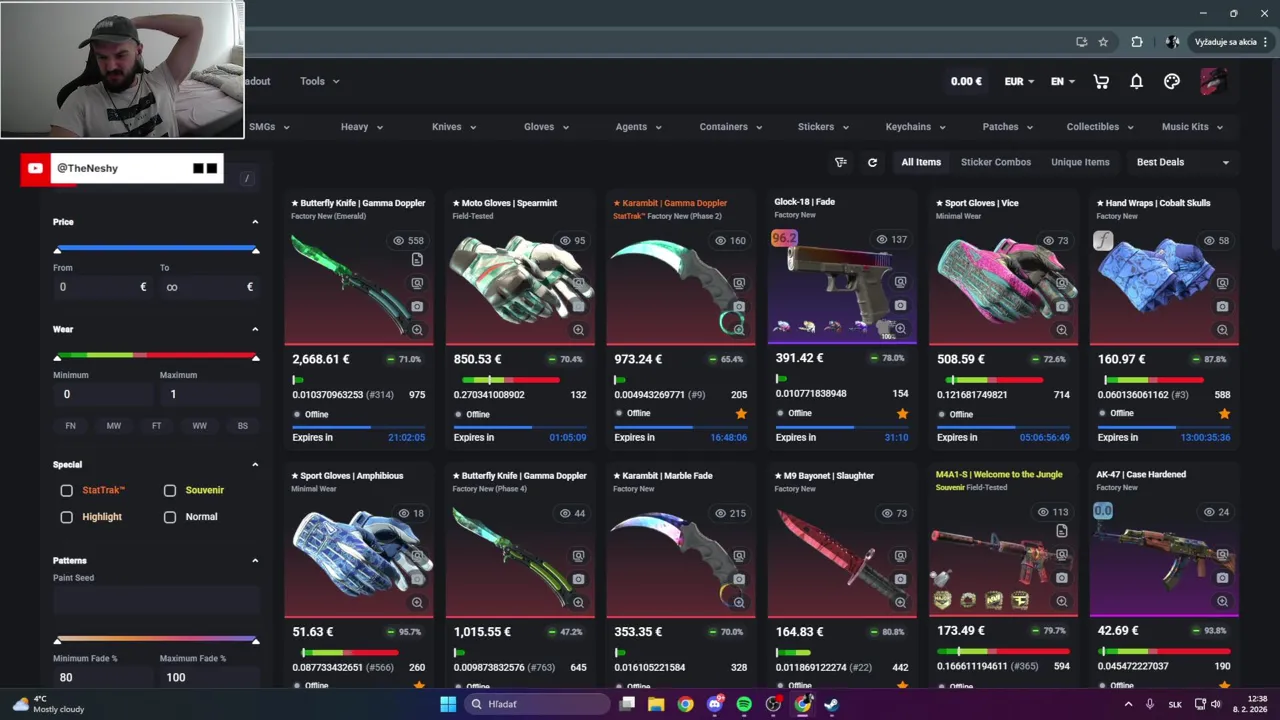Open the Butterfly Knife Emerald description note icon
1280x720 pixels.
(417, 260)
